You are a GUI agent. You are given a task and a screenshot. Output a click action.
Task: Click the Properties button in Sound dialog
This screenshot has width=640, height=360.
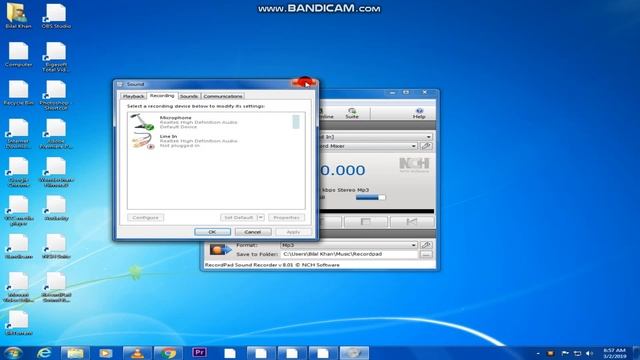(x=287, y=218)
